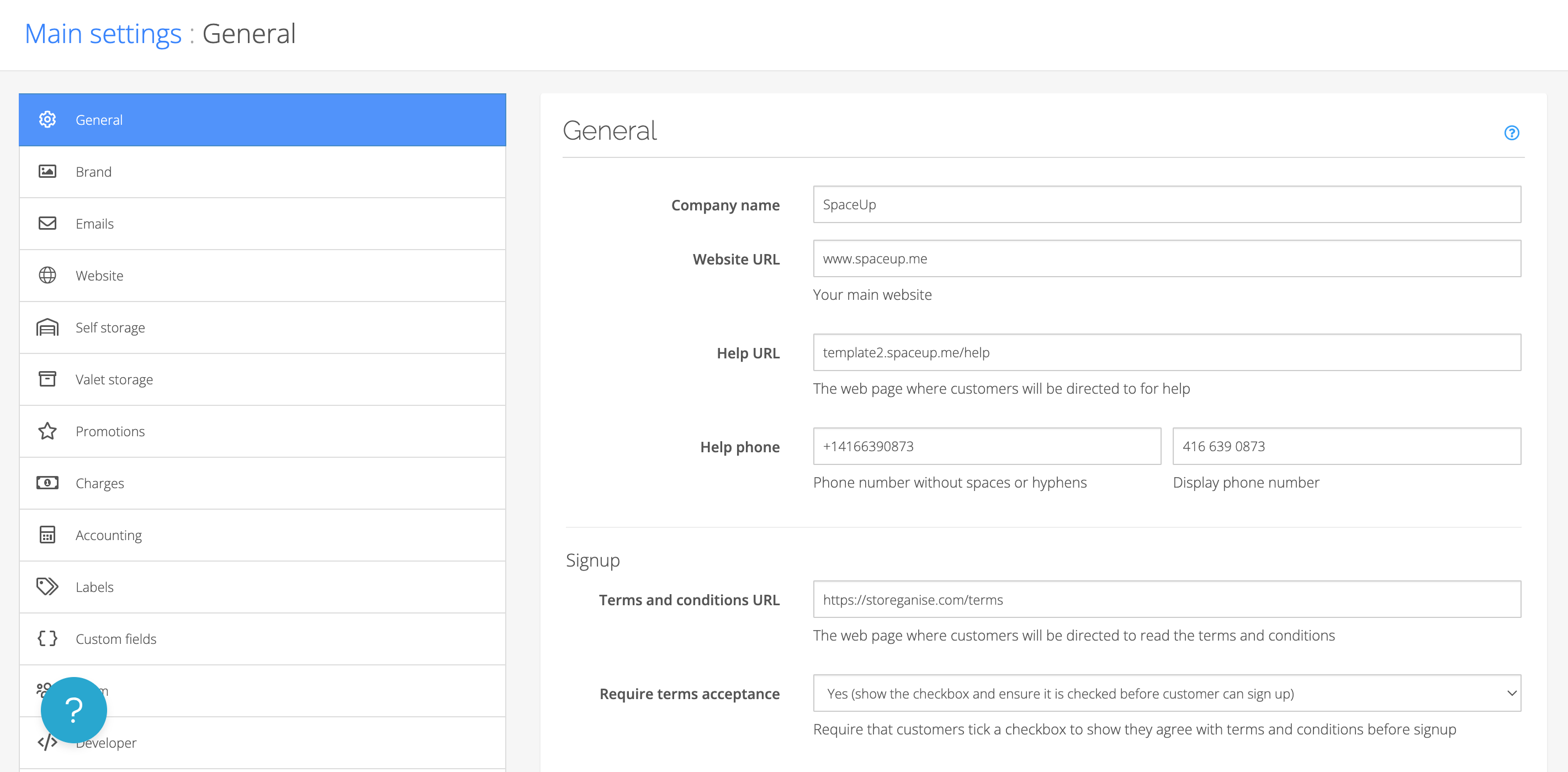Click the Valet storage box icon

click(47, 379)
